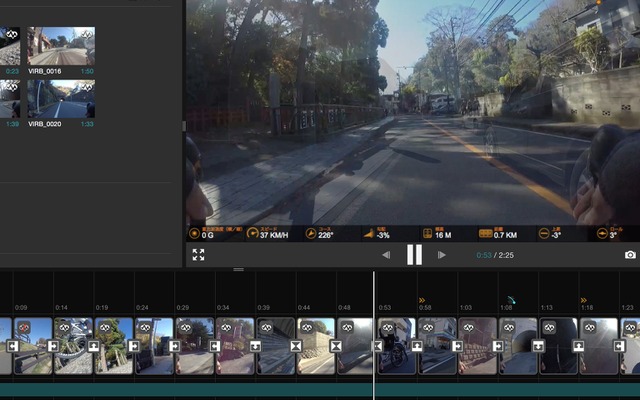Click the white timeline playhead
Screen dimensions: 640x400
click(373, 335)
